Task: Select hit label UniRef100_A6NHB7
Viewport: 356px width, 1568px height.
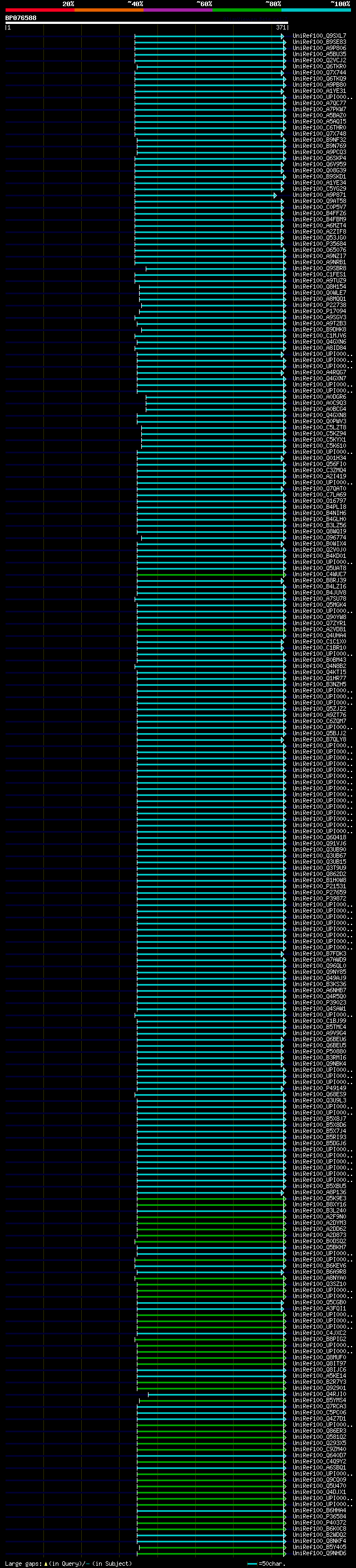Action: click(319, 990)
